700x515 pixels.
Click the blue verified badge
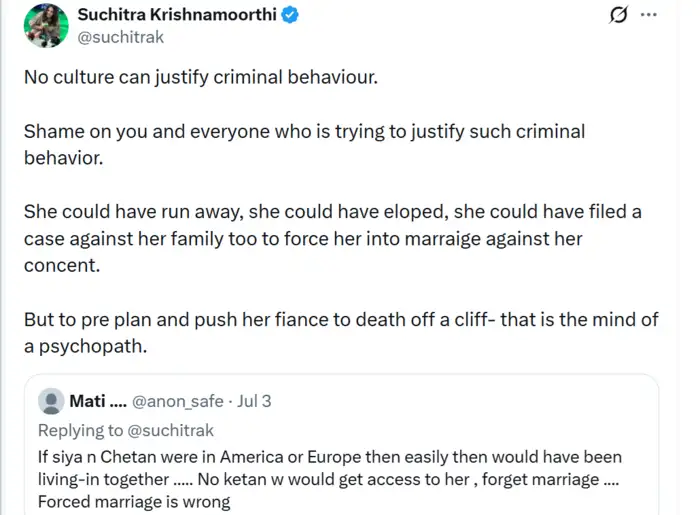tap(290, 15)
